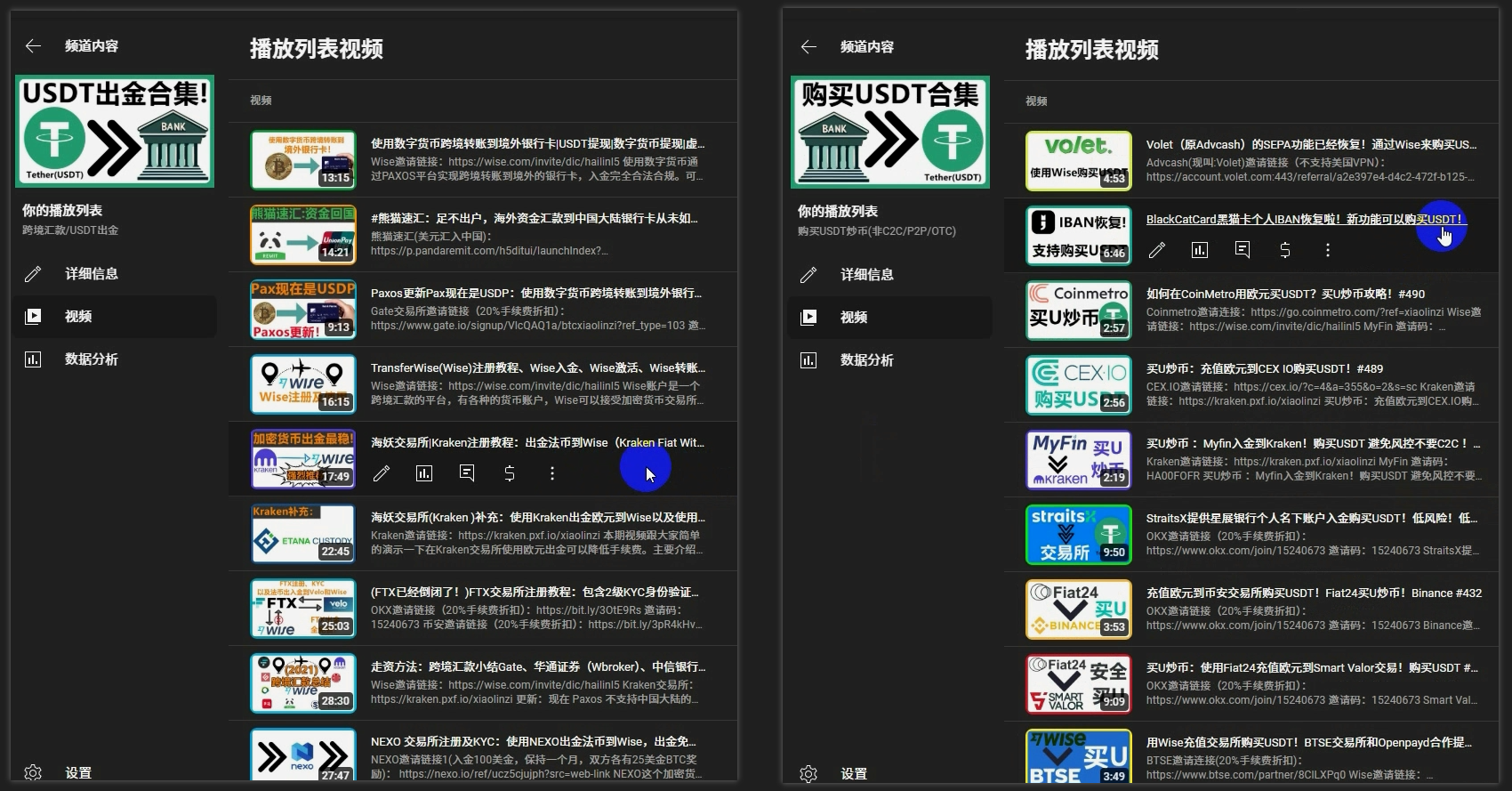Open analytics for the BlackCatCard video
The width and height of the screenshot is (1512, 791).
1200,250
